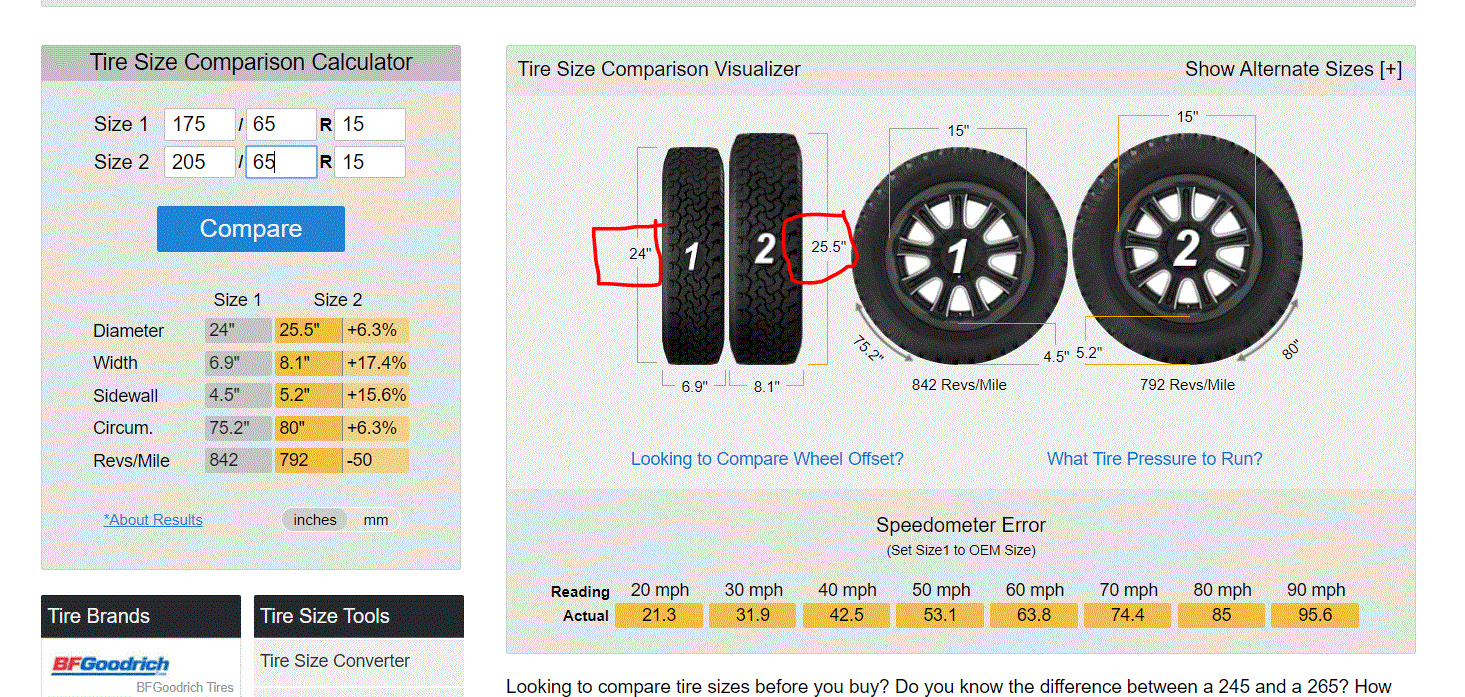1465x697 pixels.
Task: Expand Show Alternate Sizes [+]
Action: (1293, 69)
